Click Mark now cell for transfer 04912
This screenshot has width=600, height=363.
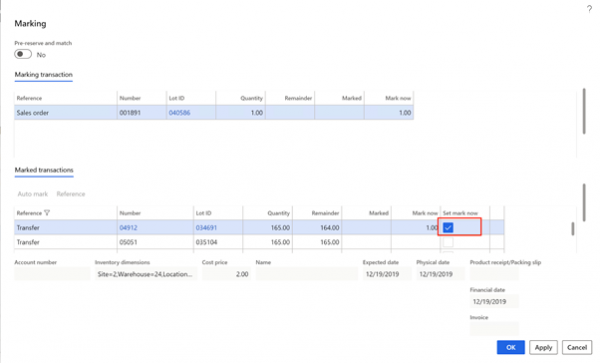click(416, 228)
